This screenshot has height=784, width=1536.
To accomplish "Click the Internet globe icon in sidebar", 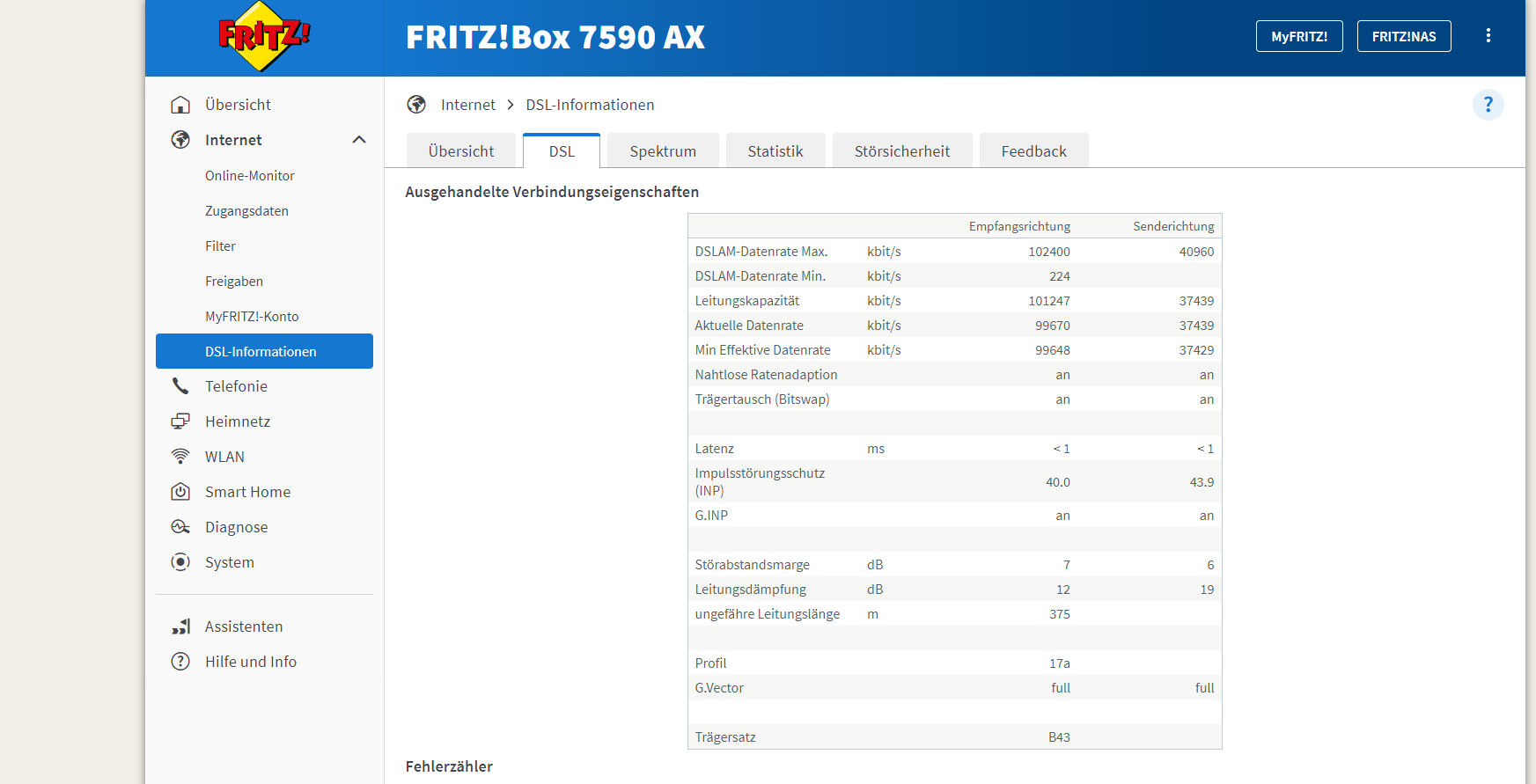I will [x=180, y=140].
